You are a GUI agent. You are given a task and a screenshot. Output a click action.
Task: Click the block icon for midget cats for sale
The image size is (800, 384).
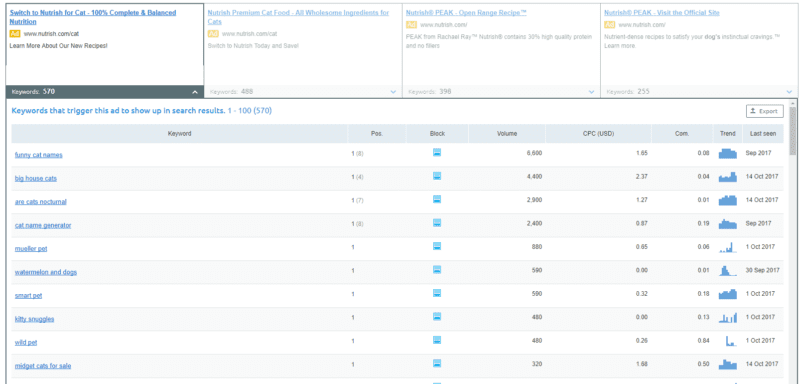437,364
